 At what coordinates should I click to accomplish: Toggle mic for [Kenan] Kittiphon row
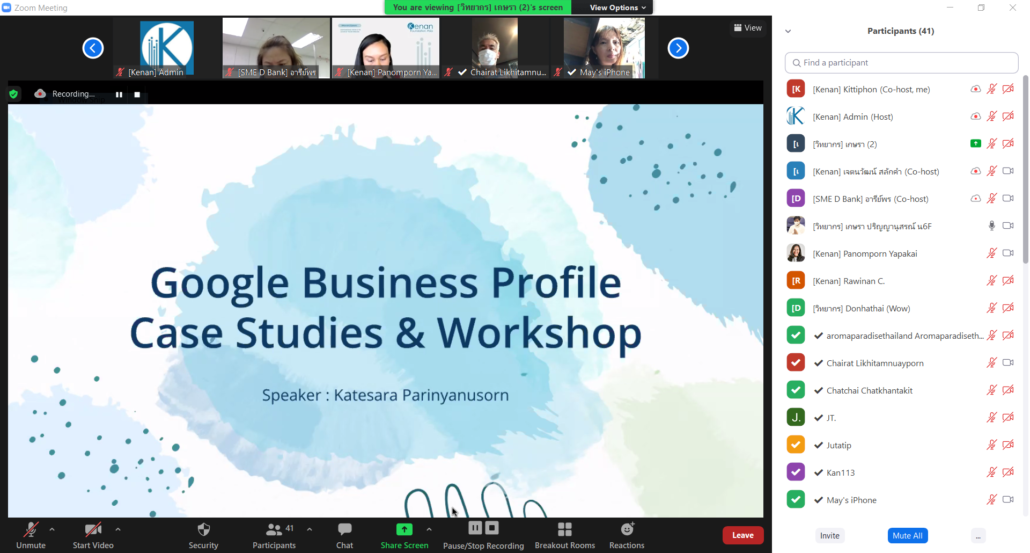[992, 89]
